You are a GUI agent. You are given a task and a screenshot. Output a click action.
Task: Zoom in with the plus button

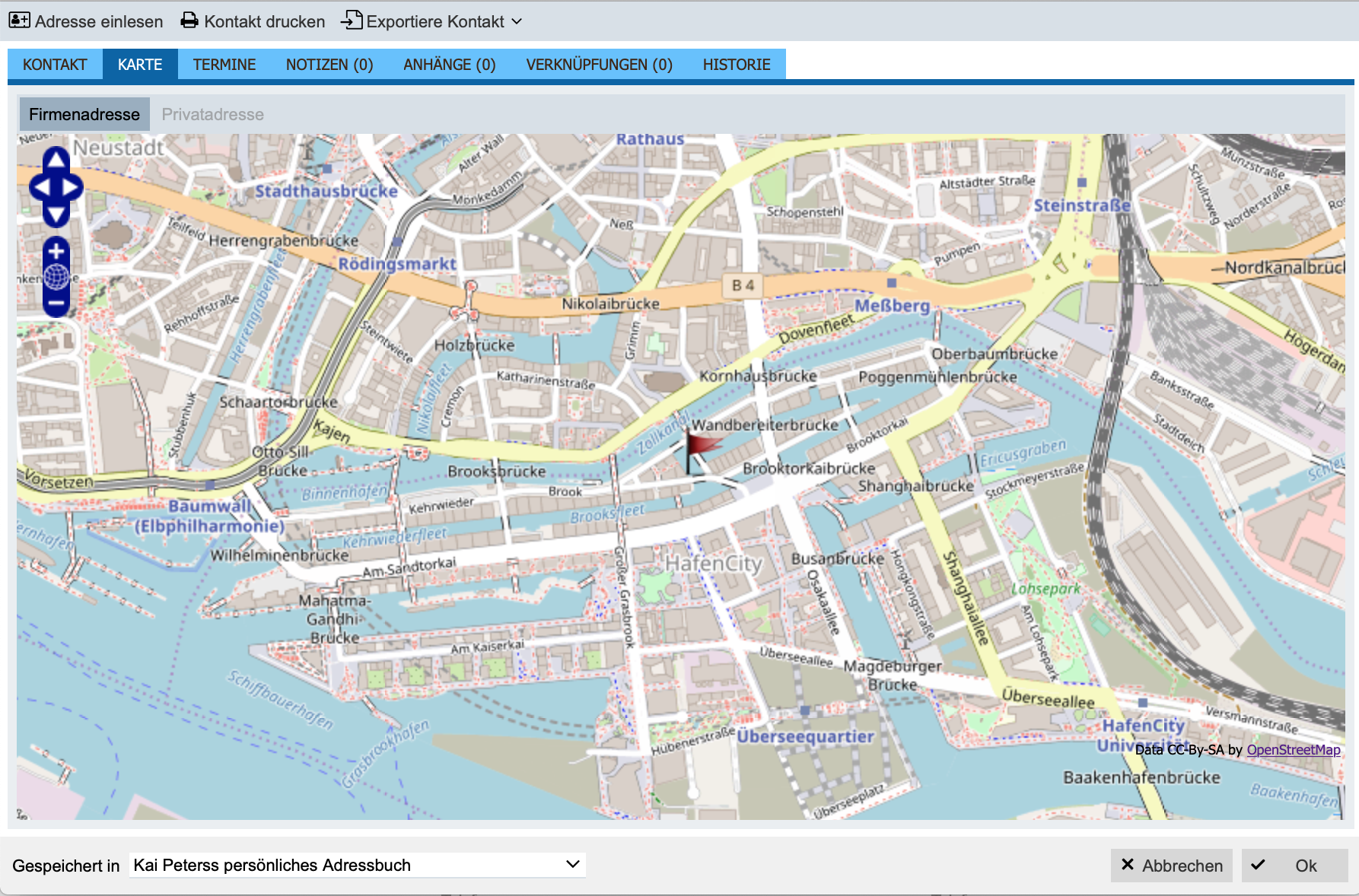tap(56, 251)
